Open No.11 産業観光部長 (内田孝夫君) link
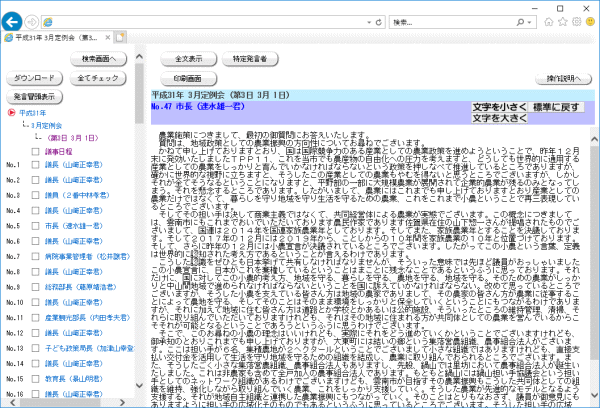 pos(88,318)
